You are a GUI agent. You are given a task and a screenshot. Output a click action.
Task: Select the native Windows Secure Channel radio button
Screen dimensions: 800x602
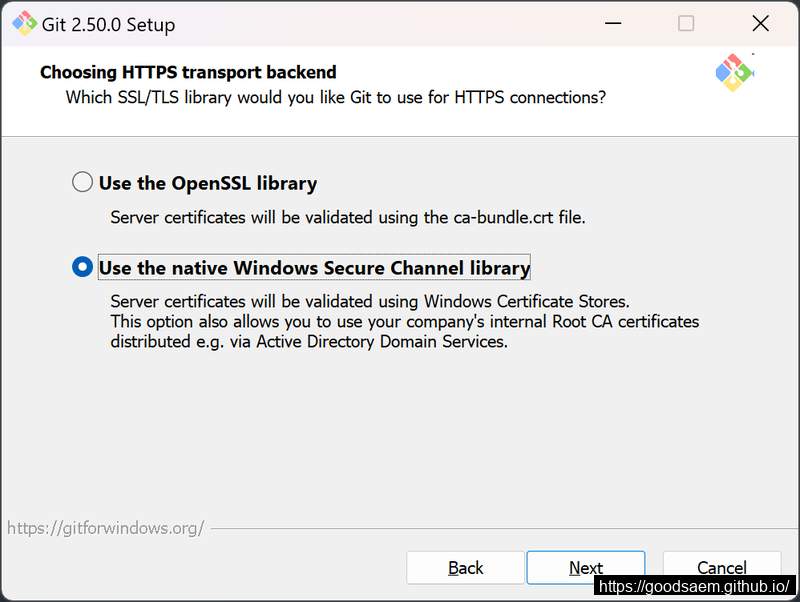point(82,266)
